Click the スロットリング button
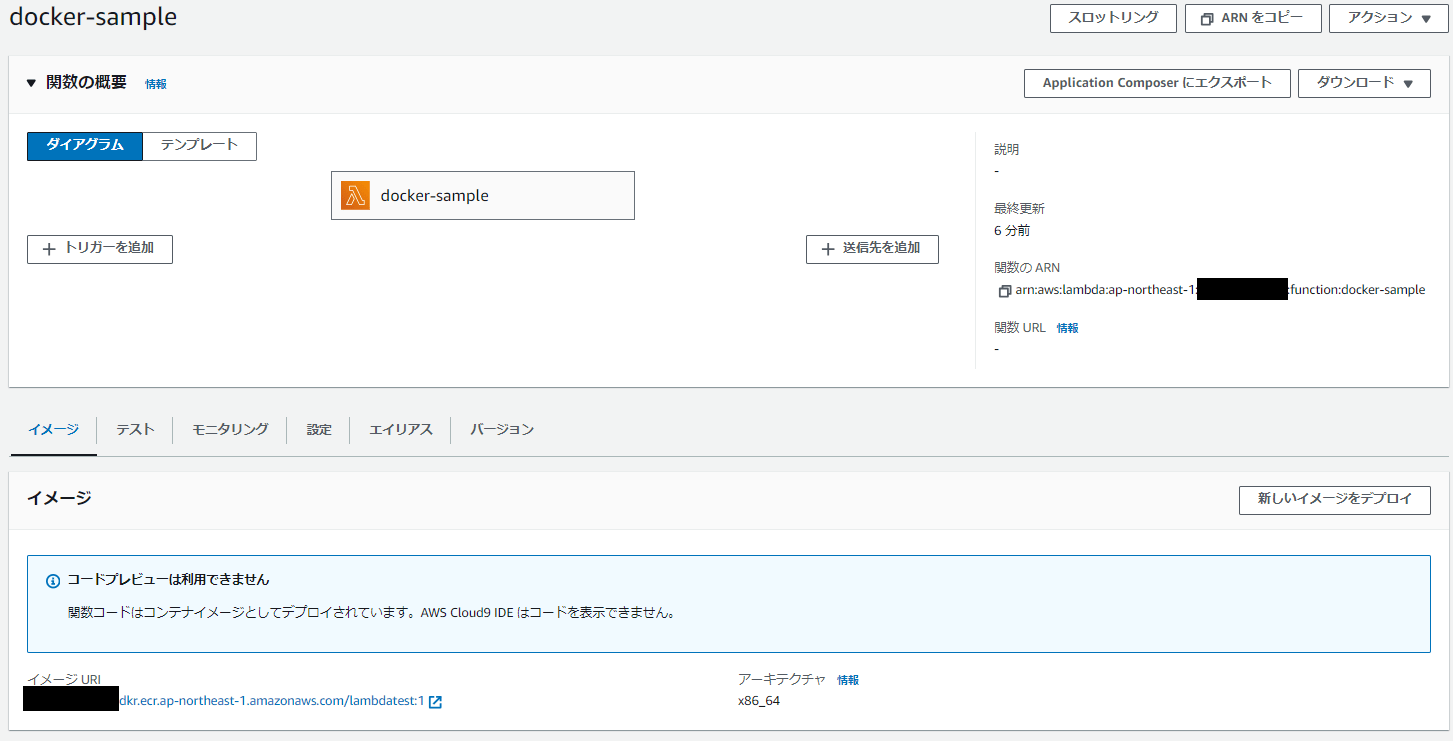 [1113, 18]
